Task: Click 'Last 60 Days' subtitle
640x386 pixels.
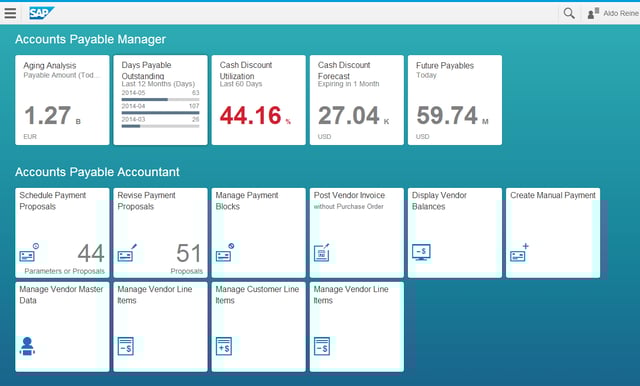Action: (x=241, y=84)
